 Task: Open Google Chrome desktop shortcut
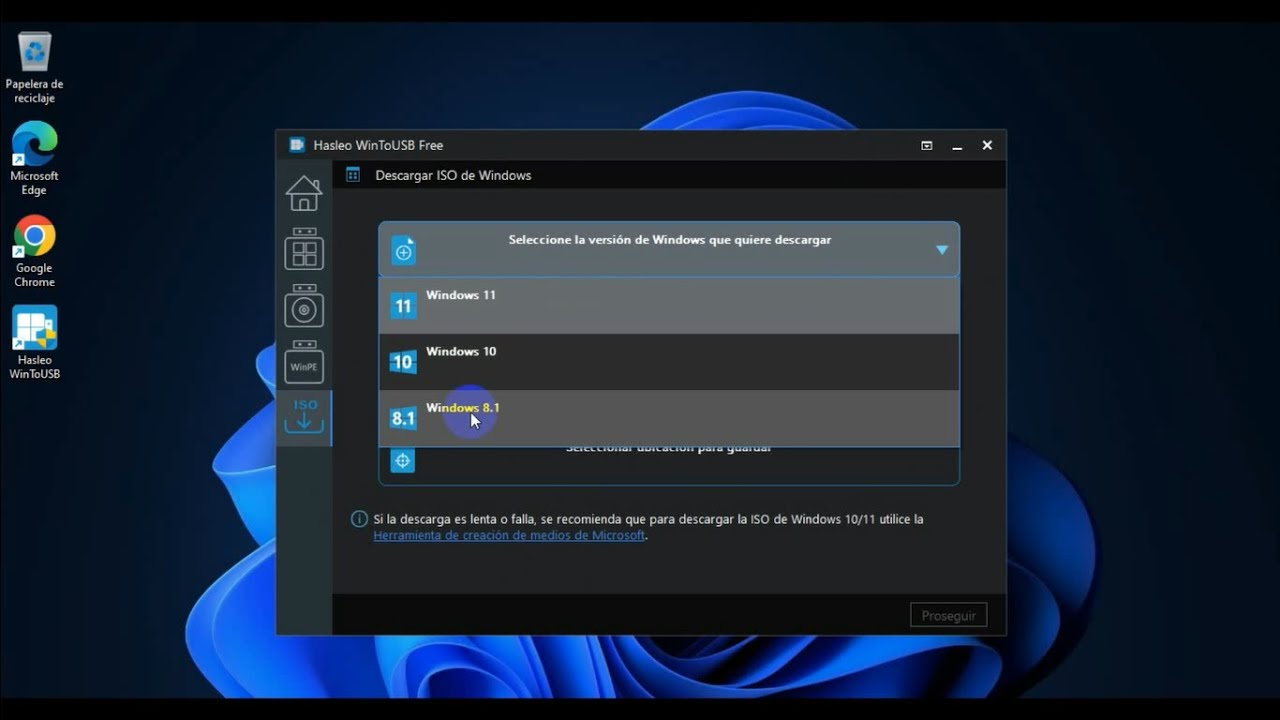(34, 251)
